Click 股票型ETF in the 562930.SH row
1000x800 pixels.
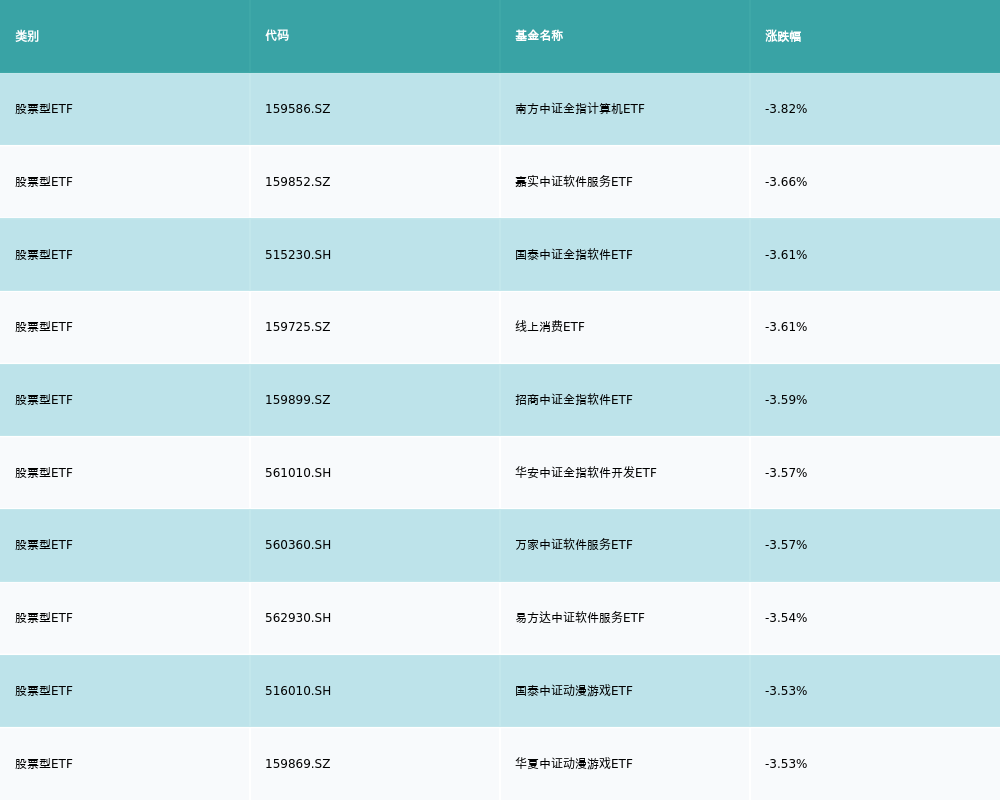tap(44, 618)
